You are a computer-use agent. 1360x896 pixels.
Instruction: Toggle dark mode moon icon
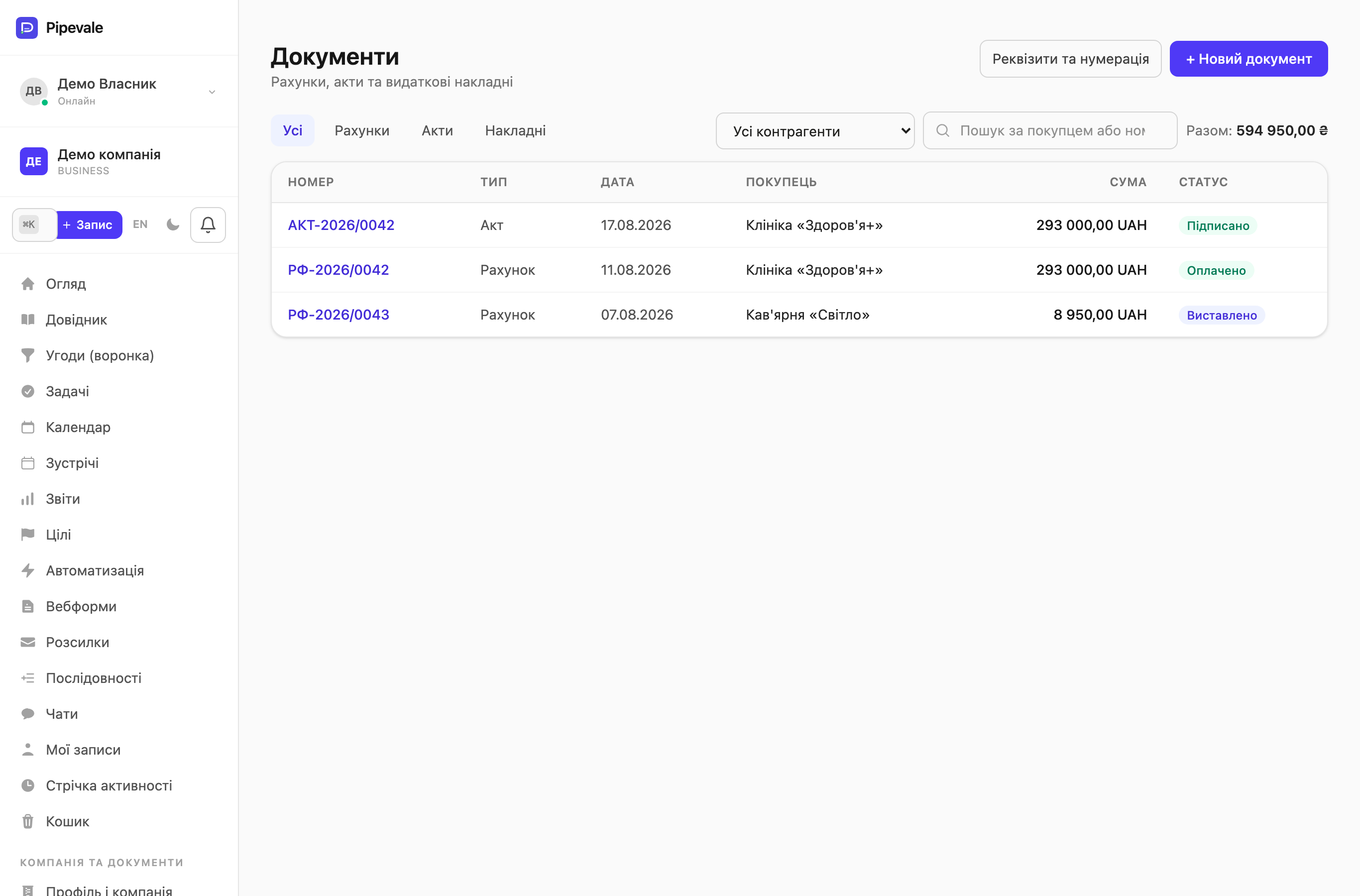tap(173, 224)
